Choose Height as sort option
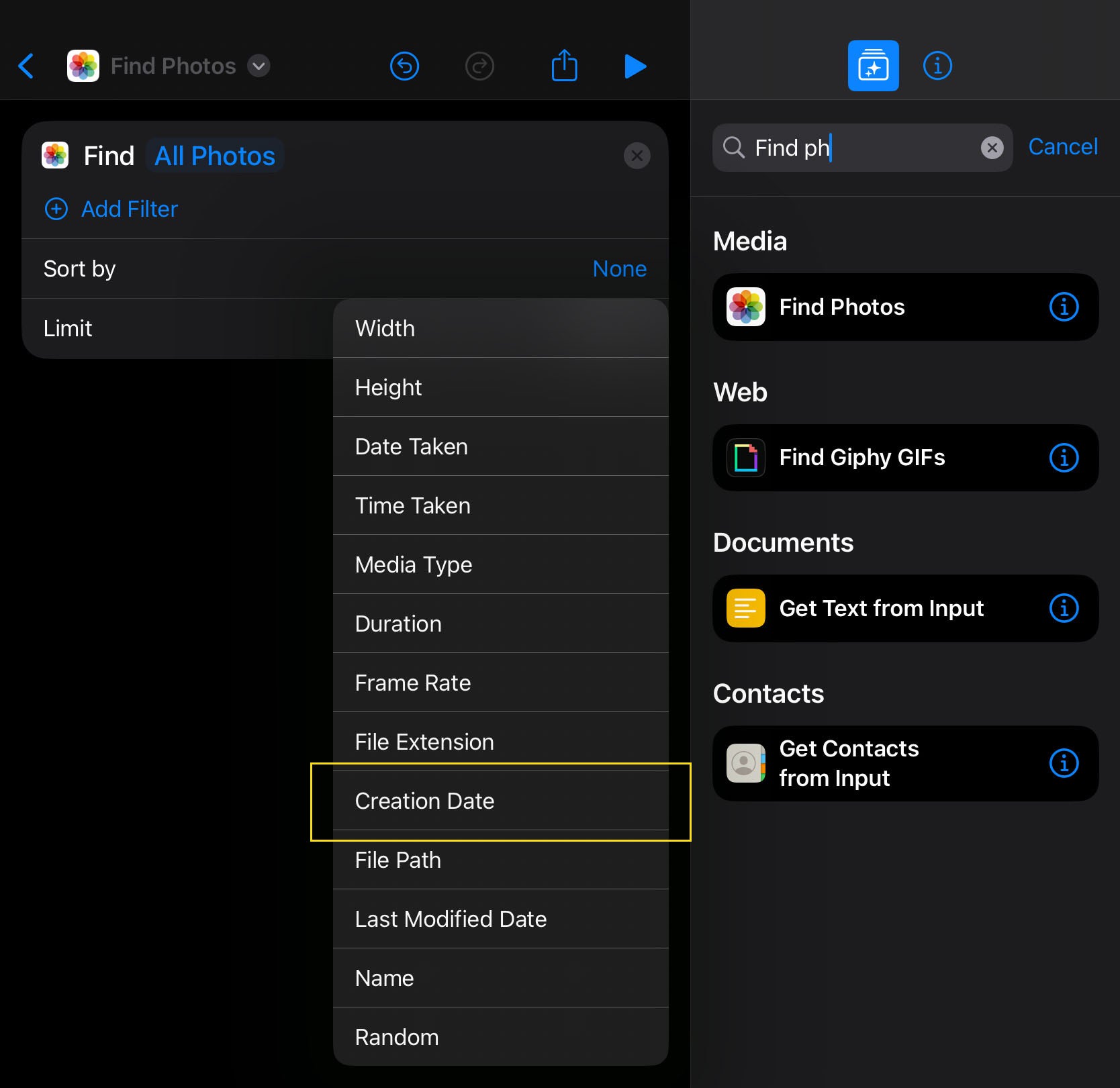Image resolution: width=1120 pixels, height=1088 pixels. [x=500, y=387]
